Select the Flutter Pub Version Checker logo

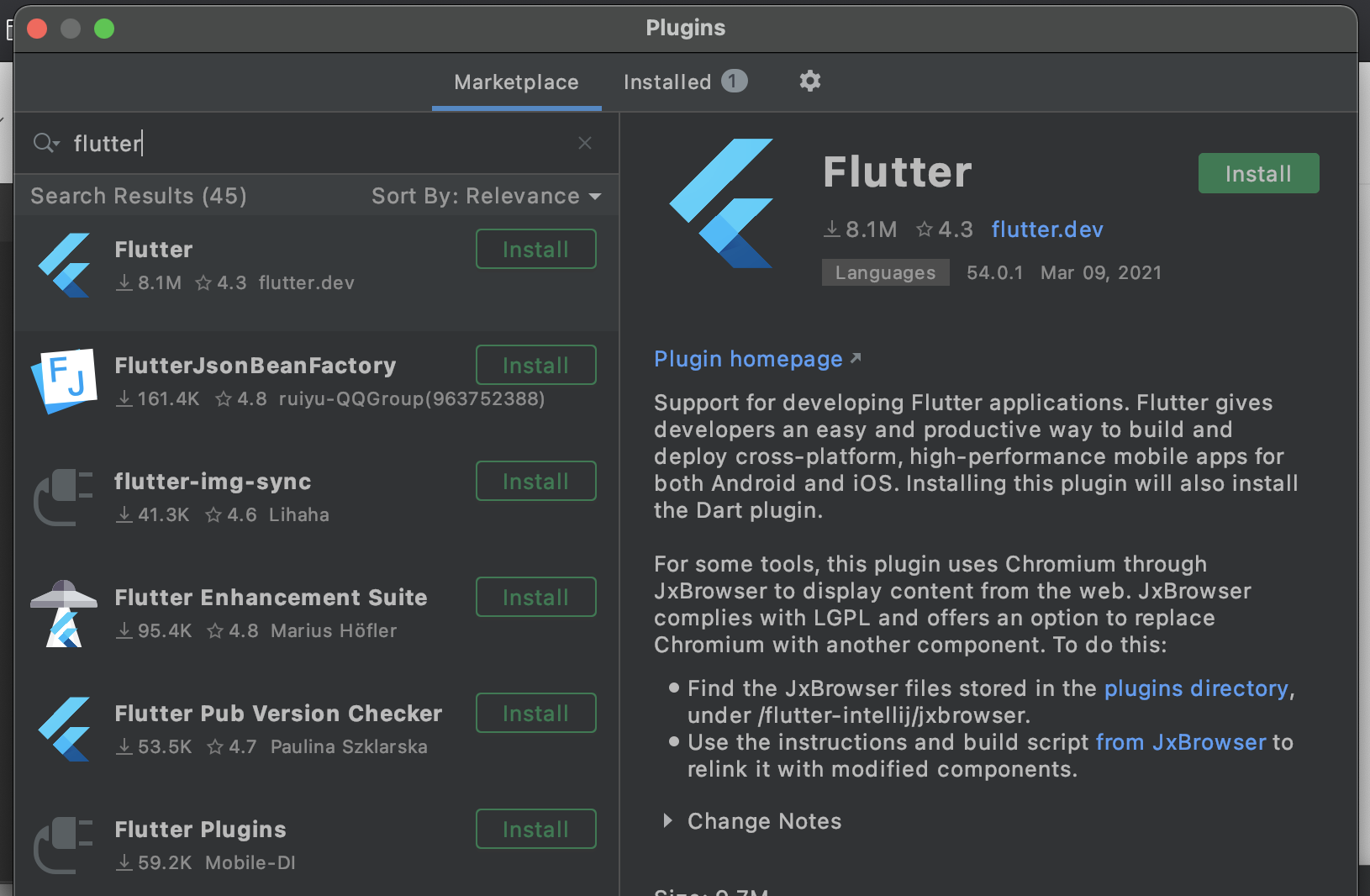coord(64,730)
